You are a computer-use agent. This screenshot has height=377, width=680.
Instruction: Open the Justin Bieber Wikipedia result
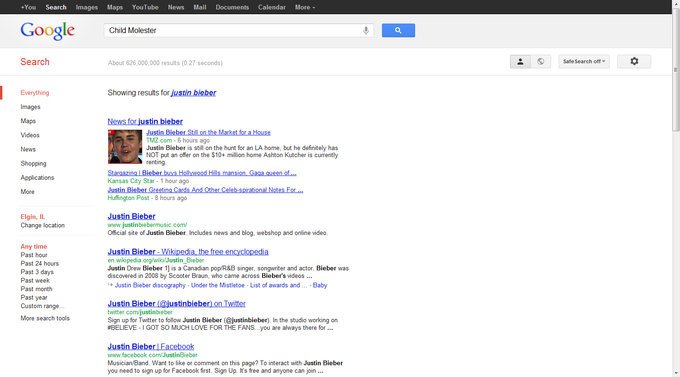point(188,252)
